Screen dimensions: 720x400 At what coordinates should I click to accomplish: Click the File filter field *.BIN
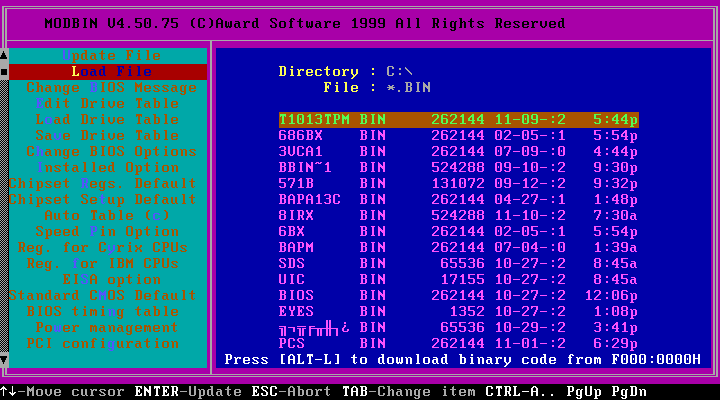pos(409,88)
